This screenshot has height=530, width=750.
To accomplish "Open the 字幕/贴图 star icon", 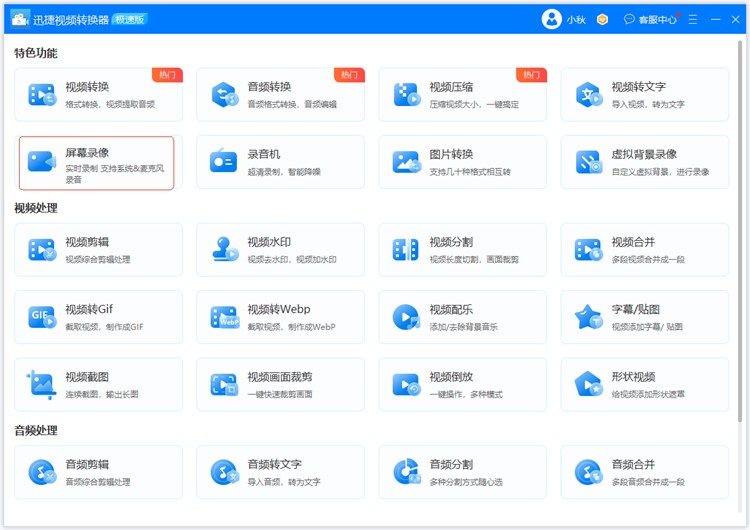I will pos(588,317).
